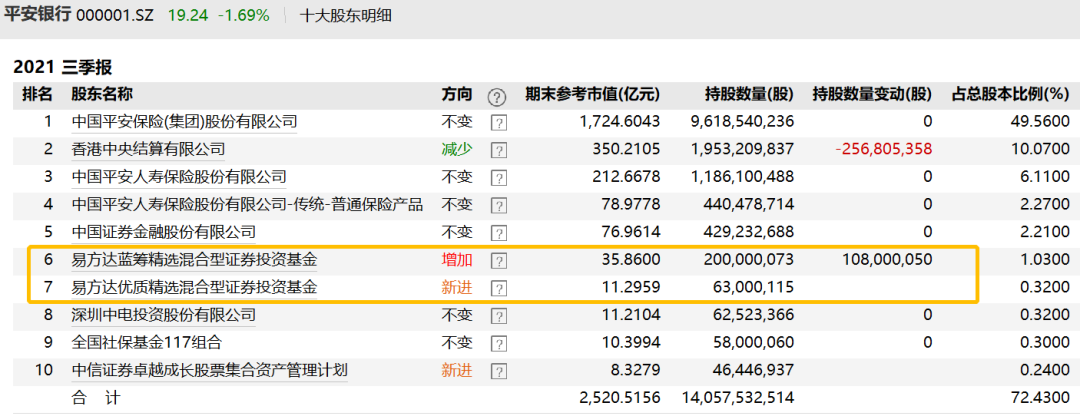Image resolution: width=1080 pixels, height=416 pixels.
Task: Click the 2021 三季报 heading
Action: pyautogui.click(x=63, y=67)
